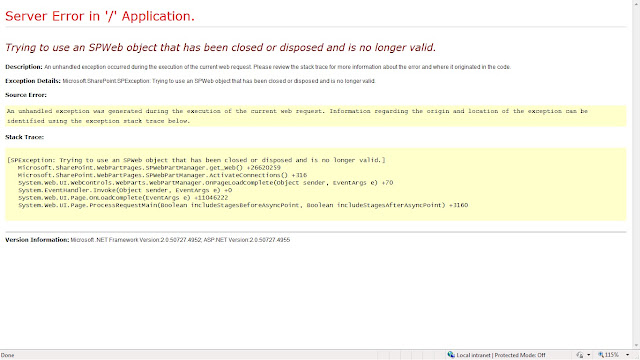Click the 'Page.ProcessRequestMain' stack line
Screen dimensions: 640x360
point(243,205)
